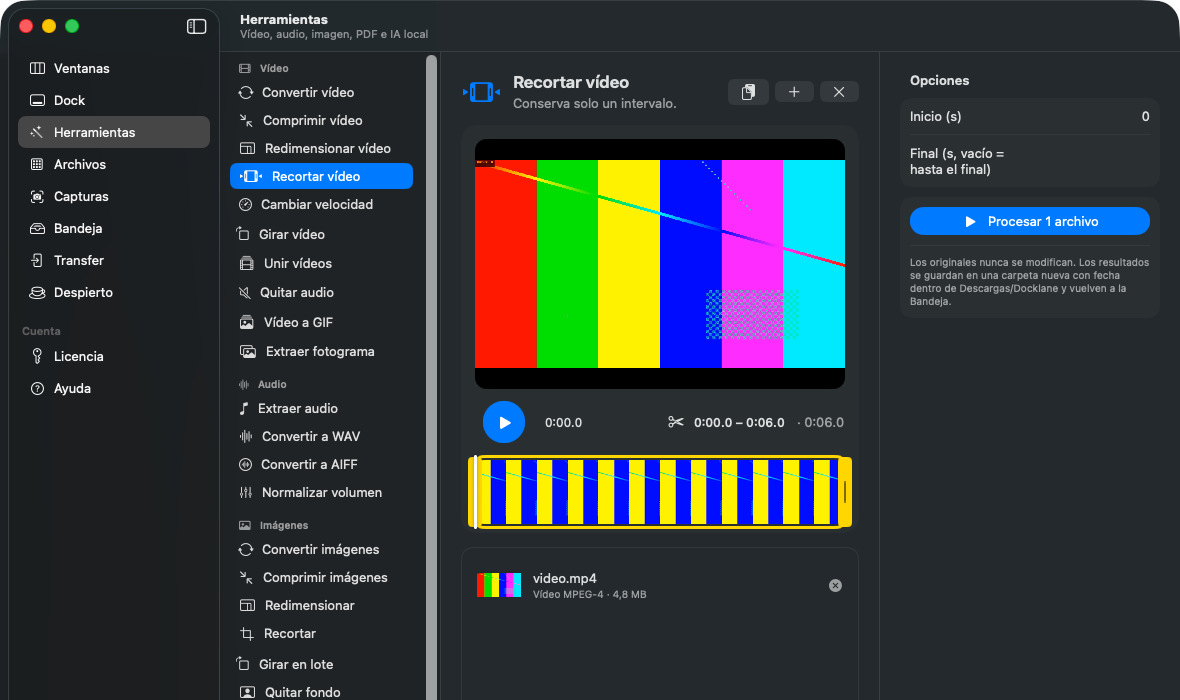
Task: Play the video preview
Action: 503,422
